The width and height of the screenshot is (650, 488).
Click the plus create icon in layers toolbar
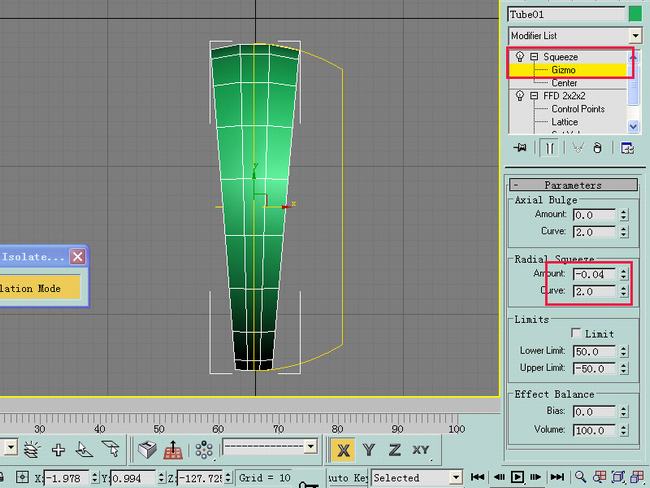tap(58, 450)
